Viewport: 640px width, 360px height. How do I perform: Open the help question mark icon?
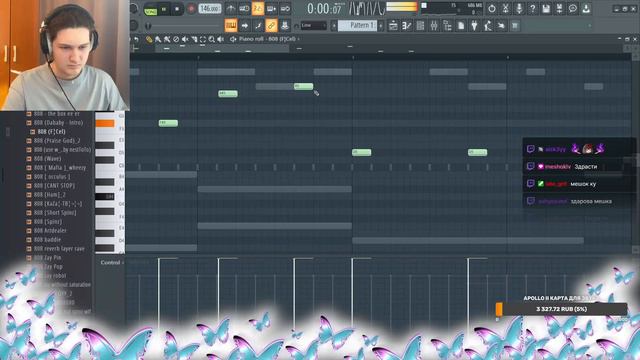pos(532,9)
